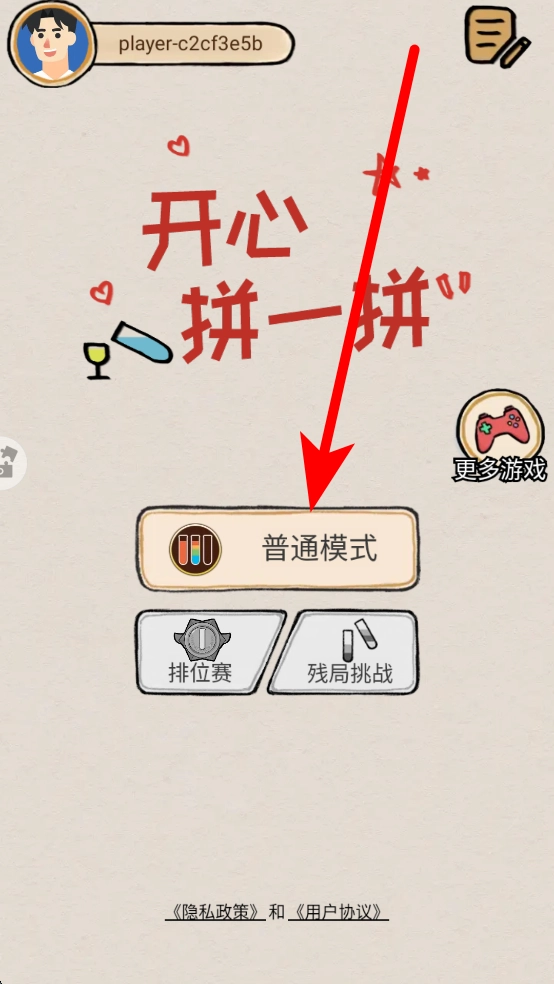Select the 残局挑战 endgame challenge tab

point(346,652)
